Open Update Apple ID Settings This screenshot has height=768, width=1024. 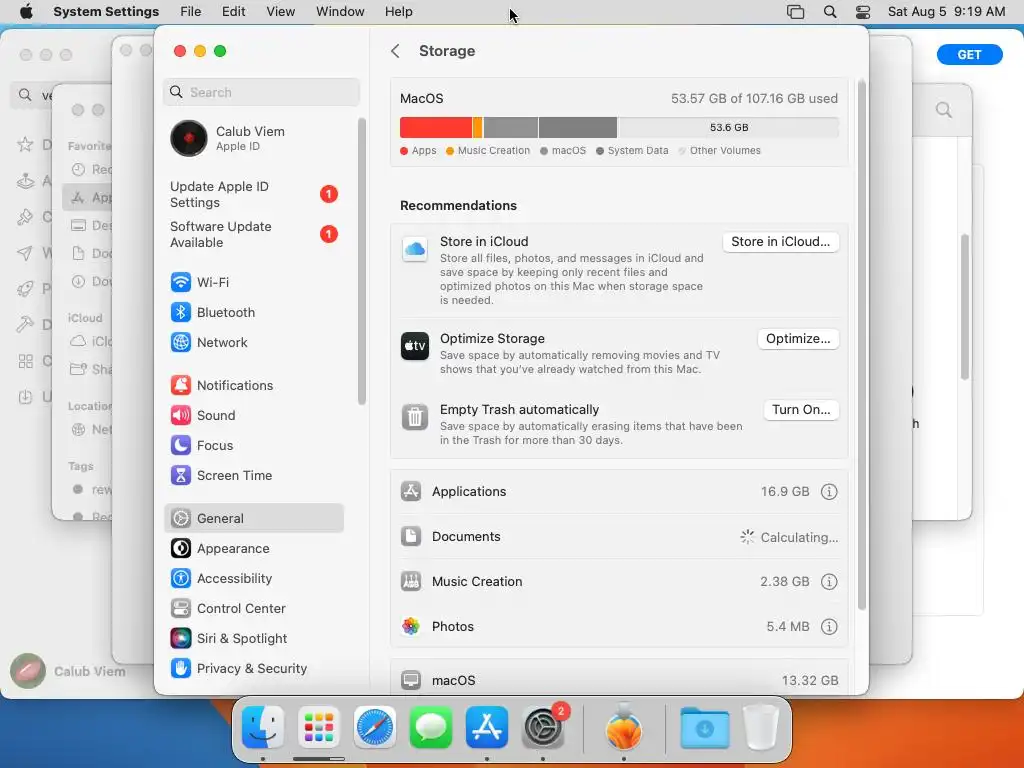tap(253, 195)
